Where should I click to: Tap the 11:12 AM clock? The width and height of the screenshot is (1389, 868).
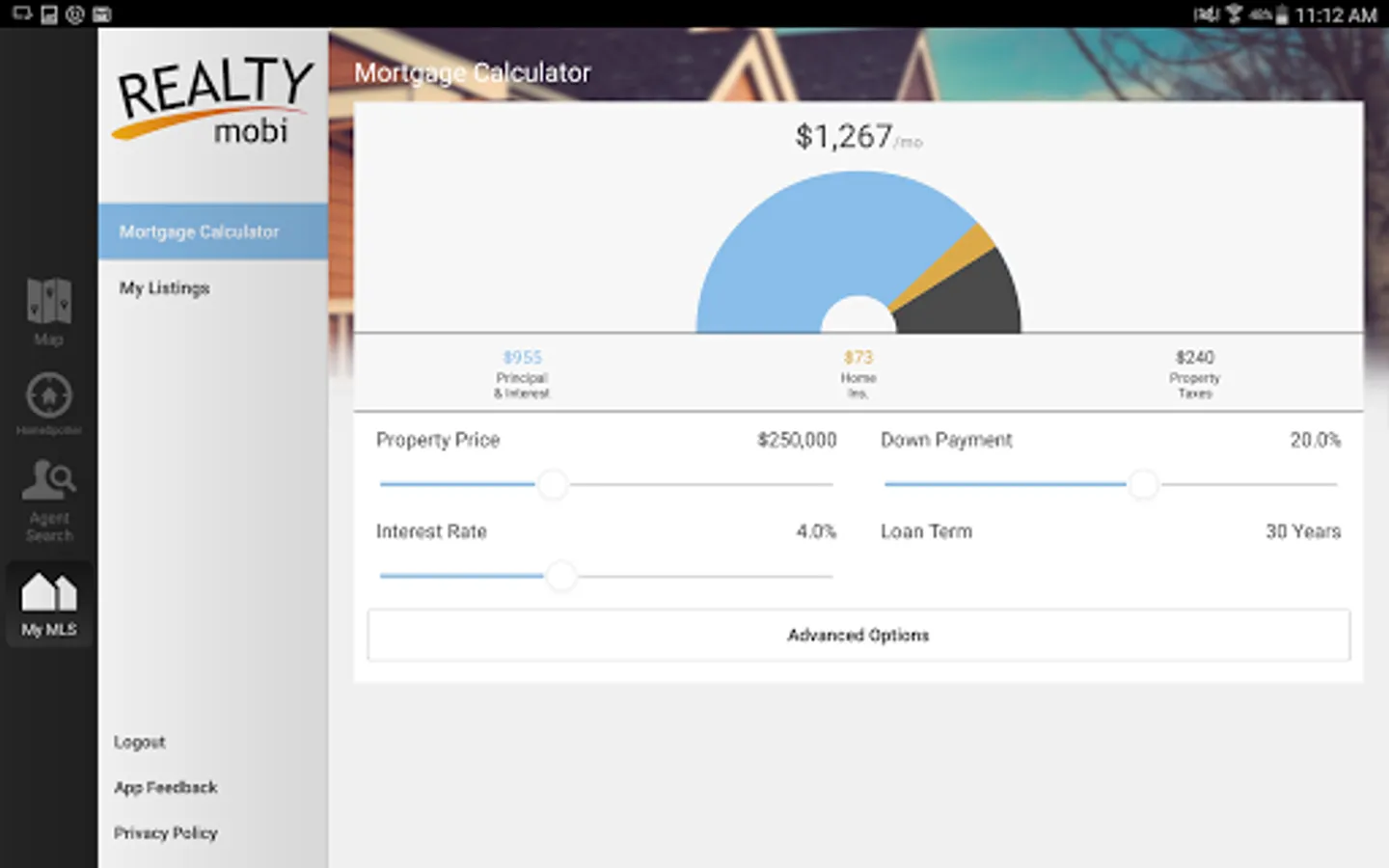point(1336,14)
